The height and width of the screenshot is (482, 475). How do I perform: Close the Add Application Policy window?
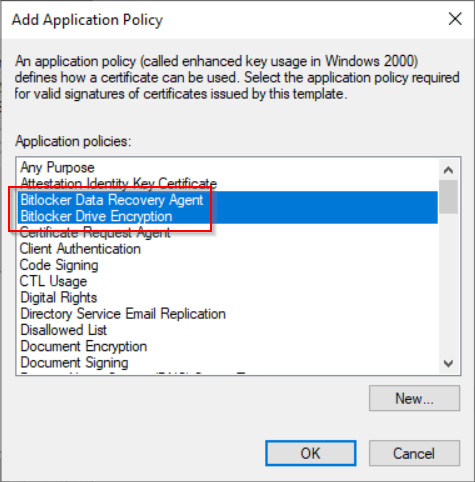tap(455, 19)
